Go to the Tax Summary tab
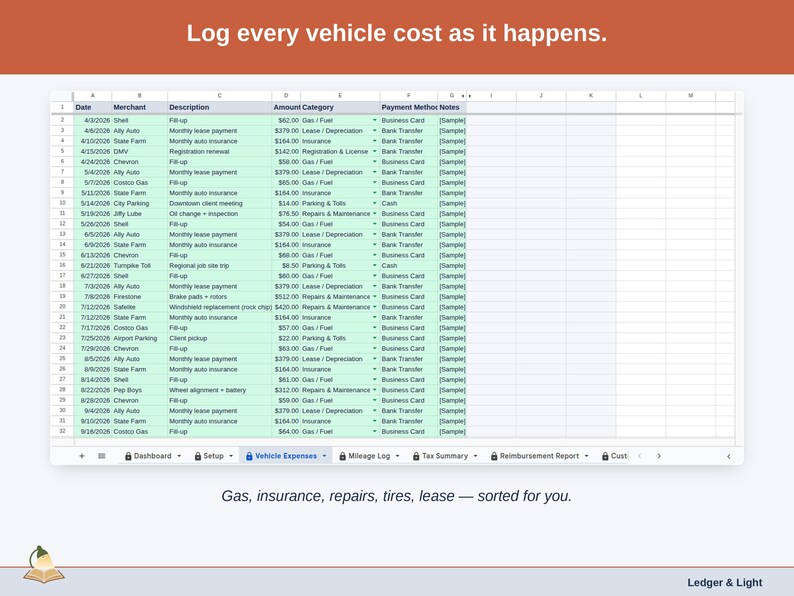The height and width of the screenshot is (596, 794). (445, 456)
